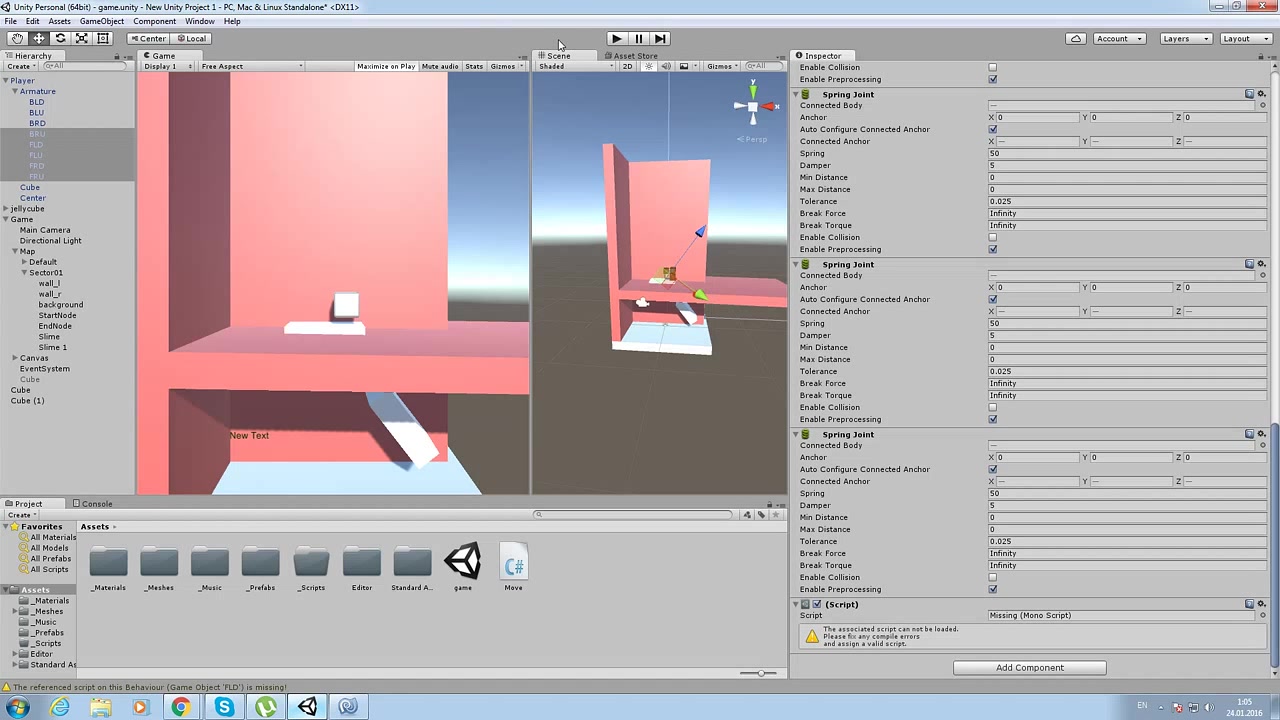Toggle the (Script) component enabled checkbox

pyautogui.click(x=817, y=604)
